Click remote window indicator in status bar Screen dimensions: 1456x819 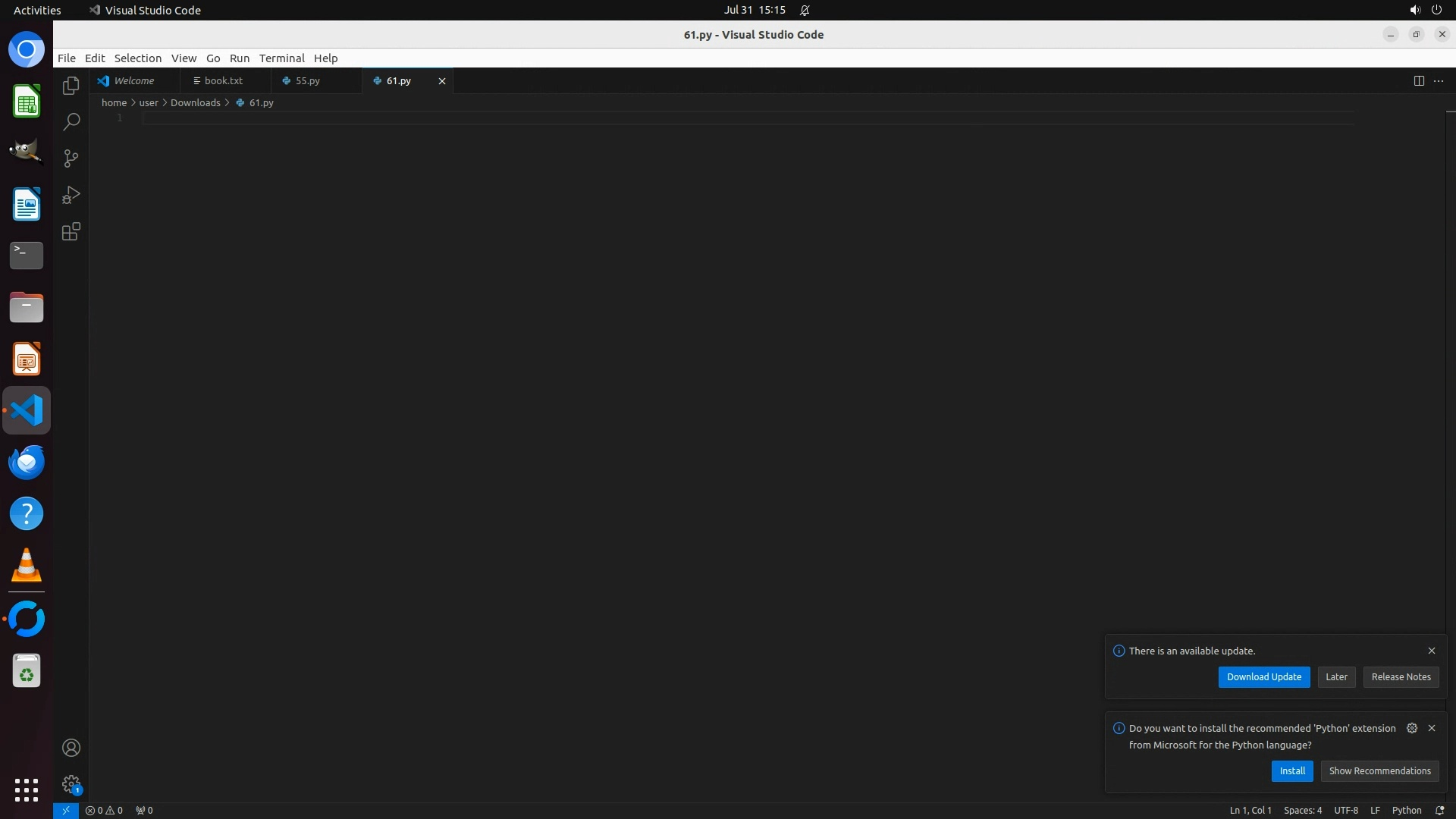[x=66, y=810]
